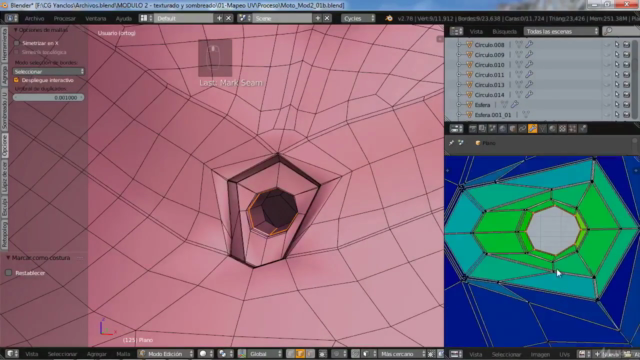This screenshot has width=640, height=360.
Task: Select Círculo.009 in the outliner
Action: [489, 55]
